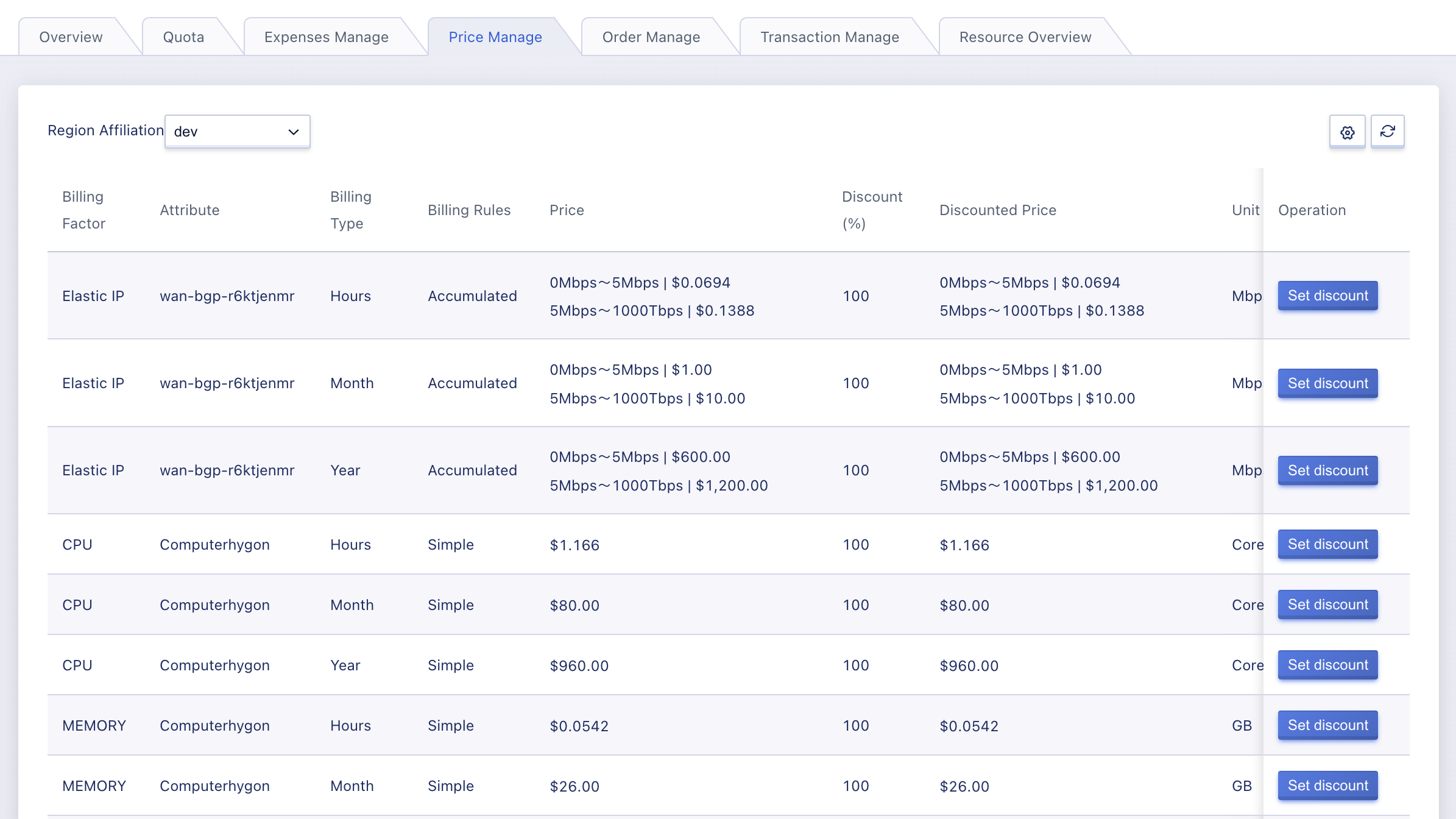This screenshot has height=819, width=1456.
Task: Click discount value 100 in CPU Year row
Action: click(856, 665)
